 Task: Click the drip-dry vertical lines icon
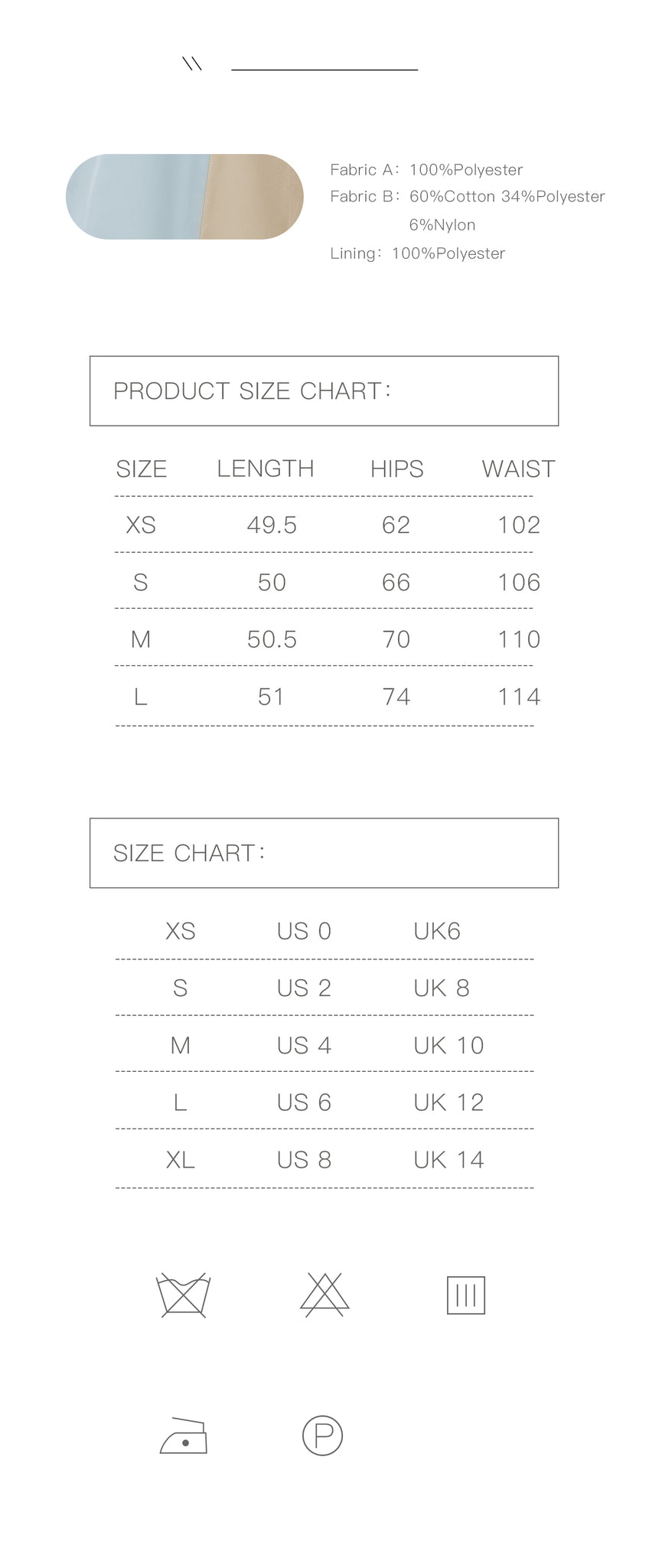(x=466, y=1295)
